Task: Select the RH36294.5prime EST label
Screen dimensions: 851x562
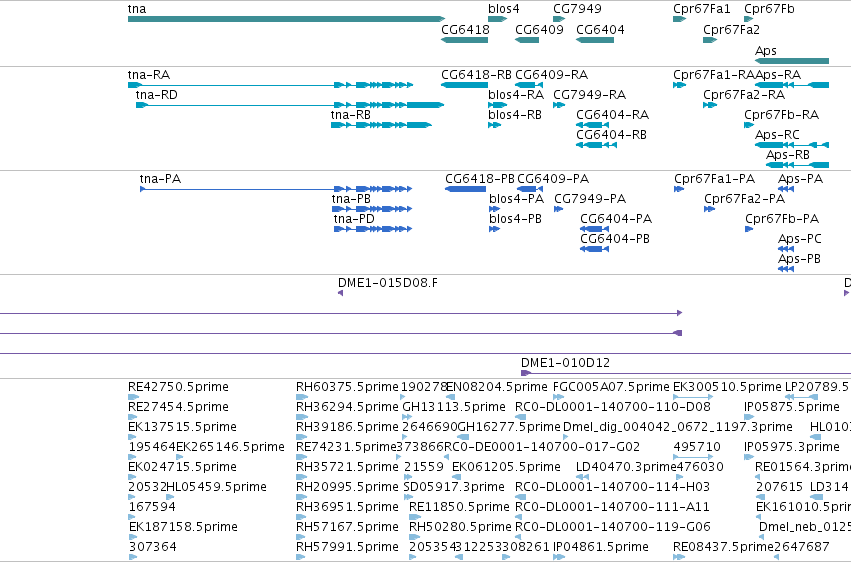Action: [347, 407]
